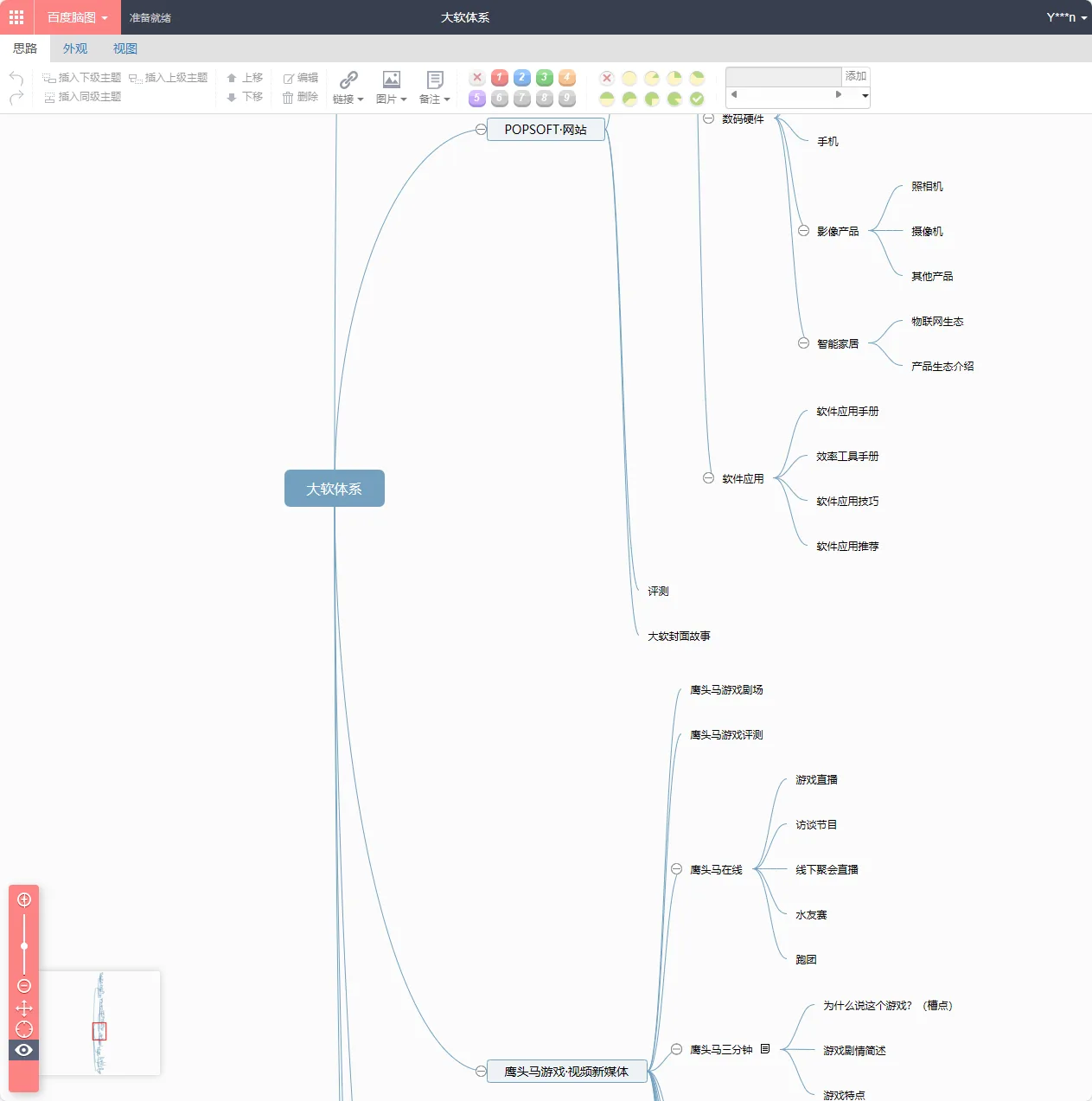Click the 添加 tag button
This screenshot has height=1101, width=1092.
pos(856,76)
